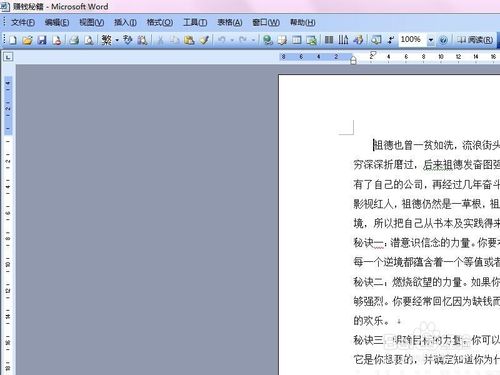The width and height of the screenshot is (500, 375).
Task: Open the 文件(F) menu
Action: click(x=23, y=22)
